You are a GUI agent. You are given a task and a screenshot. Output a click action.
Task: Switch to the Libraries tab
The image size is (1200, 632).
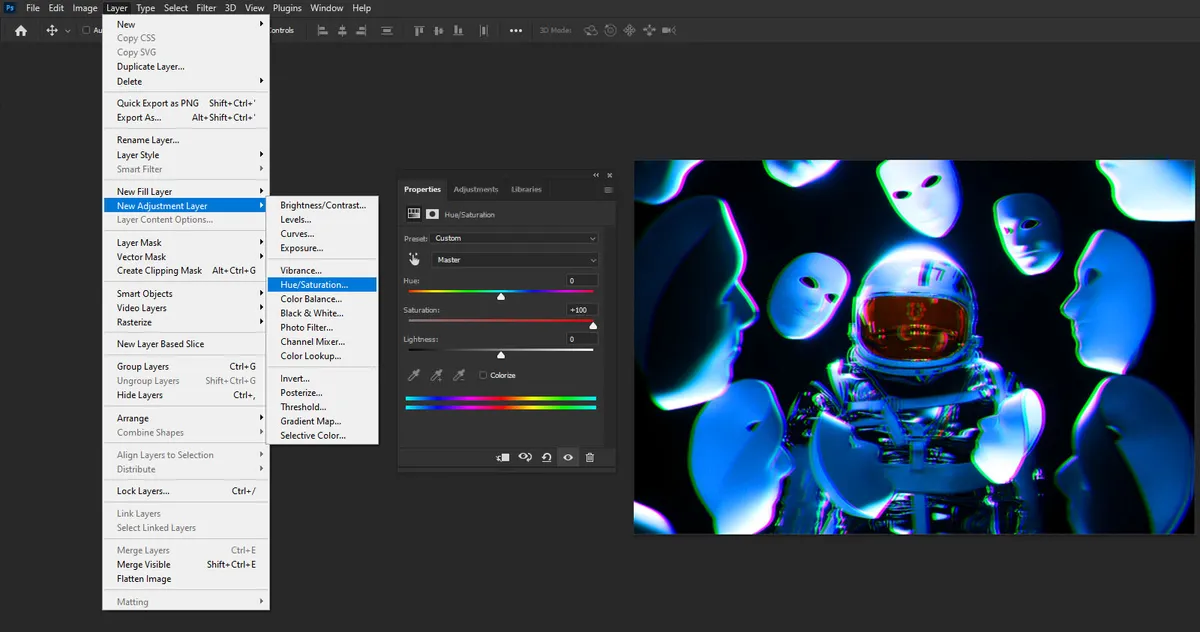tap(526, 189)
